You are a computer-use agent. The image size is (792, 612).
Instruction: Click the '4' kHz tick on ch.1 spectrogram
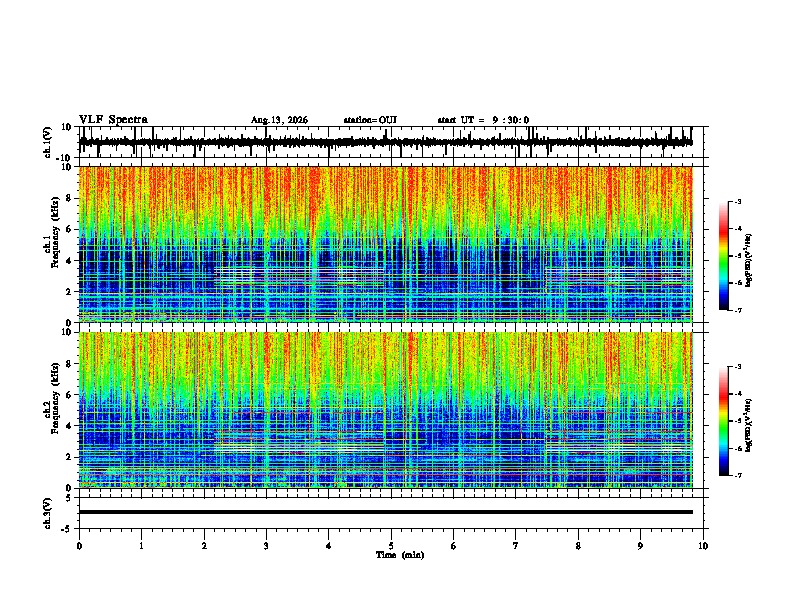[x=69, y=261]
